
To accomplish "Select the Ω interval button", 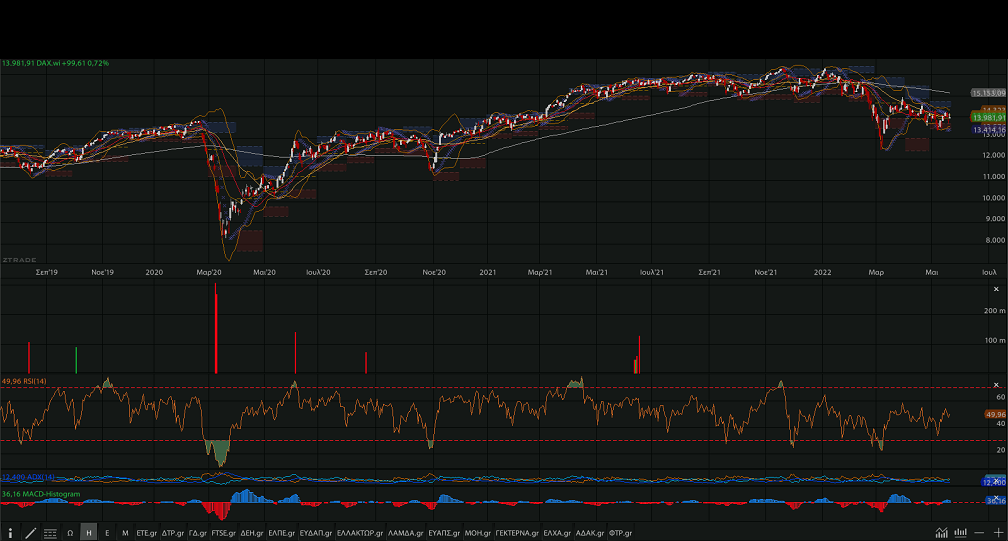I will click(70, 533).
